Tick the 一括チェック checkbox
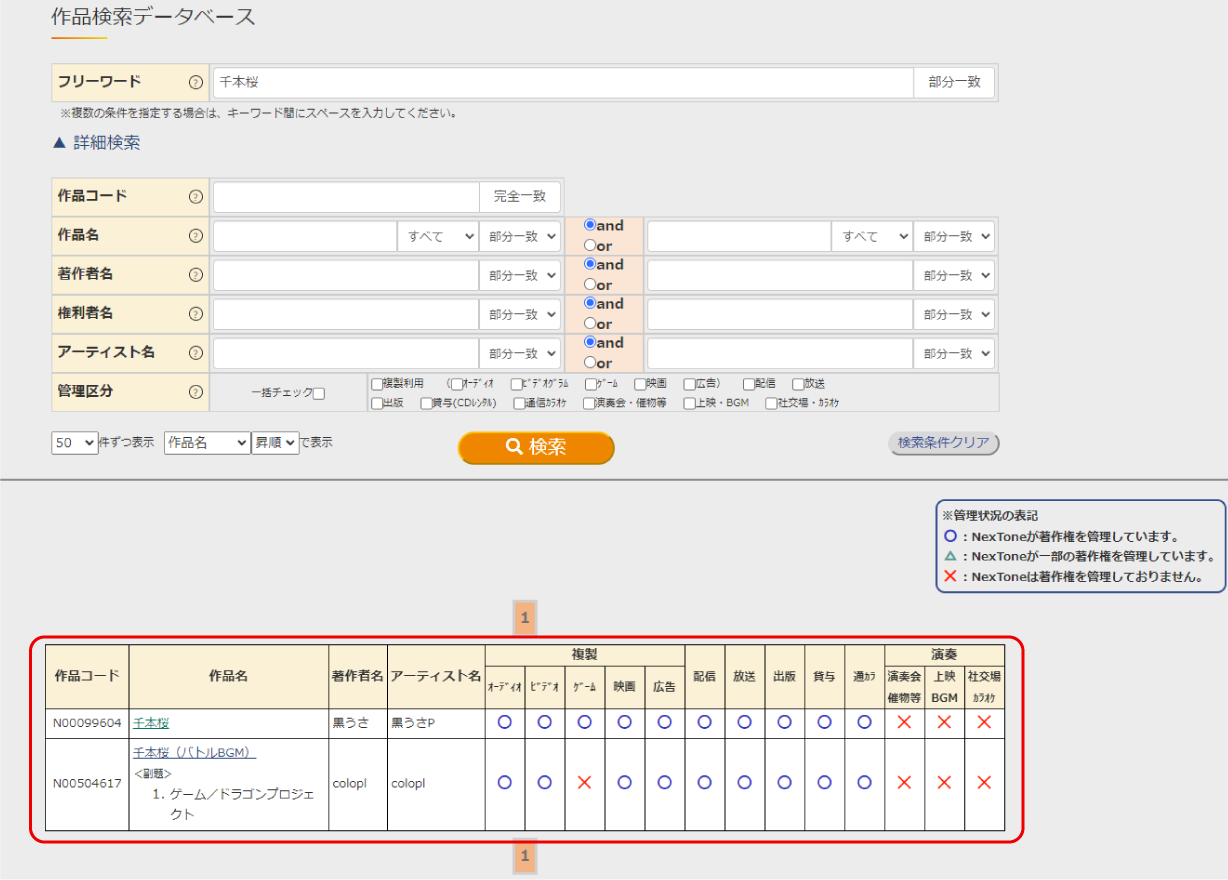Viewport: 1228px width, 880px height. click(319, 393)
